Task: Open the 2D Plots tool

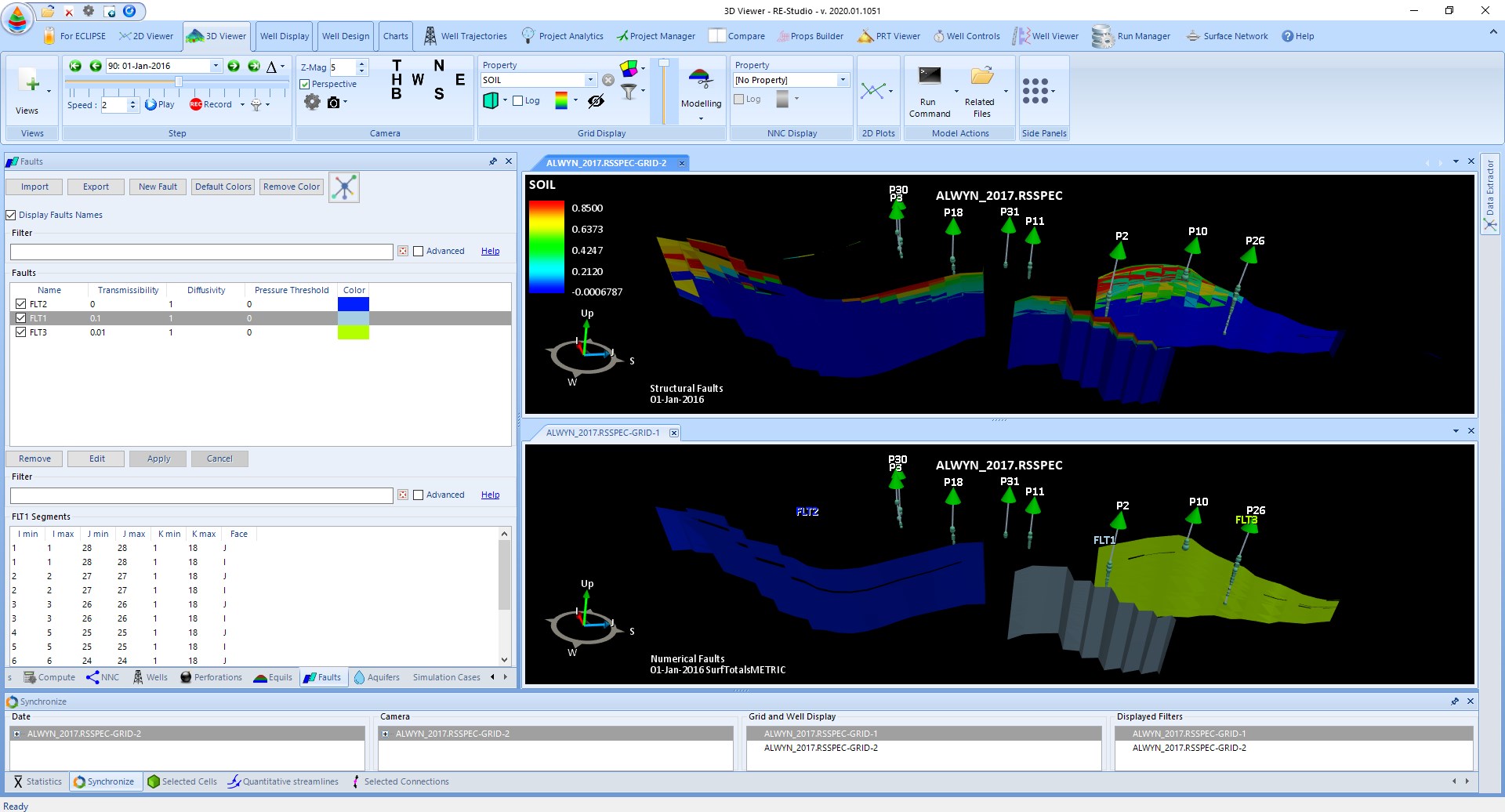Action: [872, 91]
